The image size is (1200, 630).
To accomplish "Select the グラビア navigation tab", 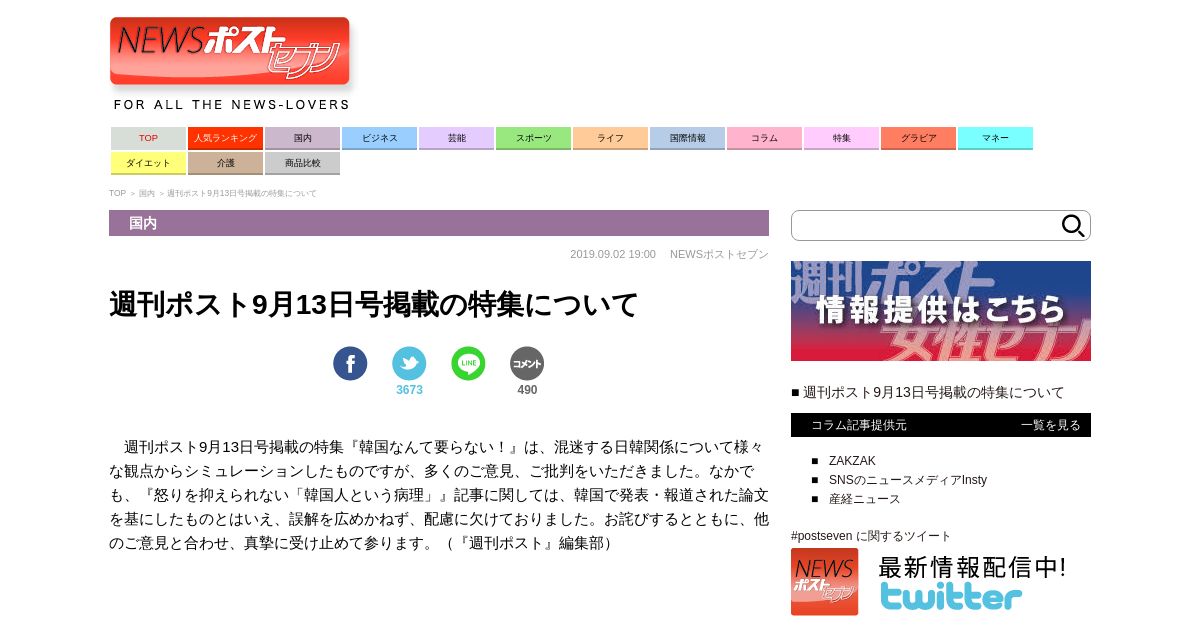I will [x=918, y=138].
